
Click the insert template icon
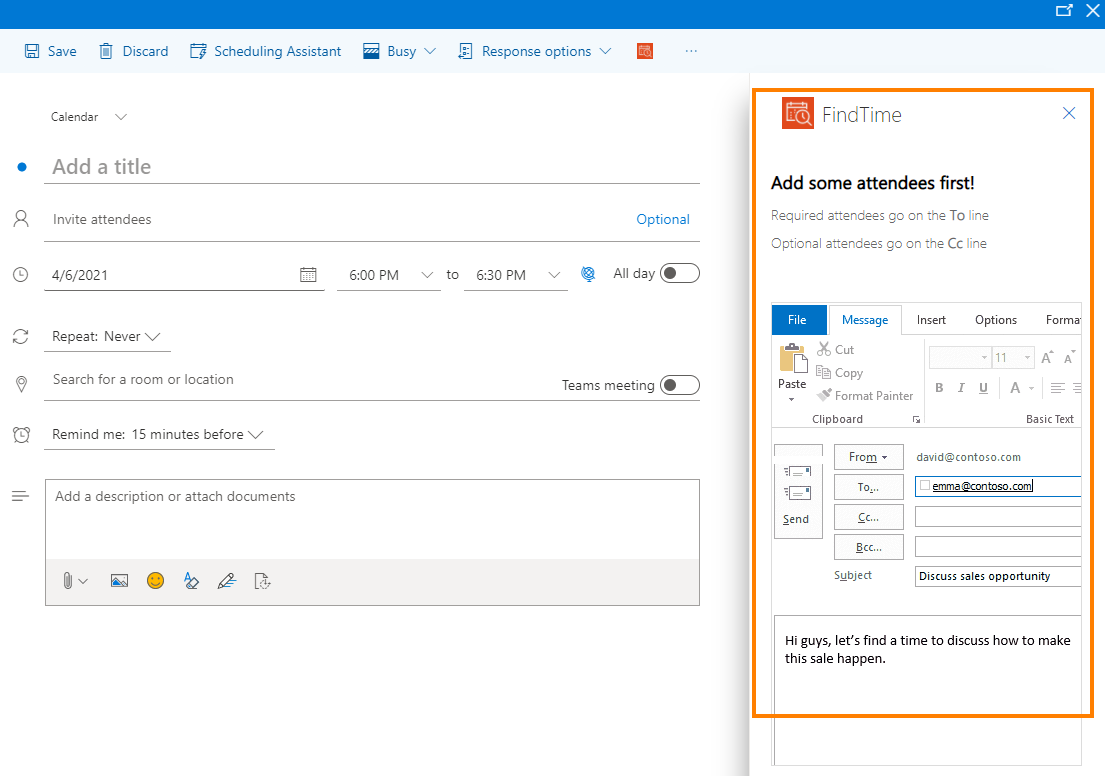(x=262, y=581)
